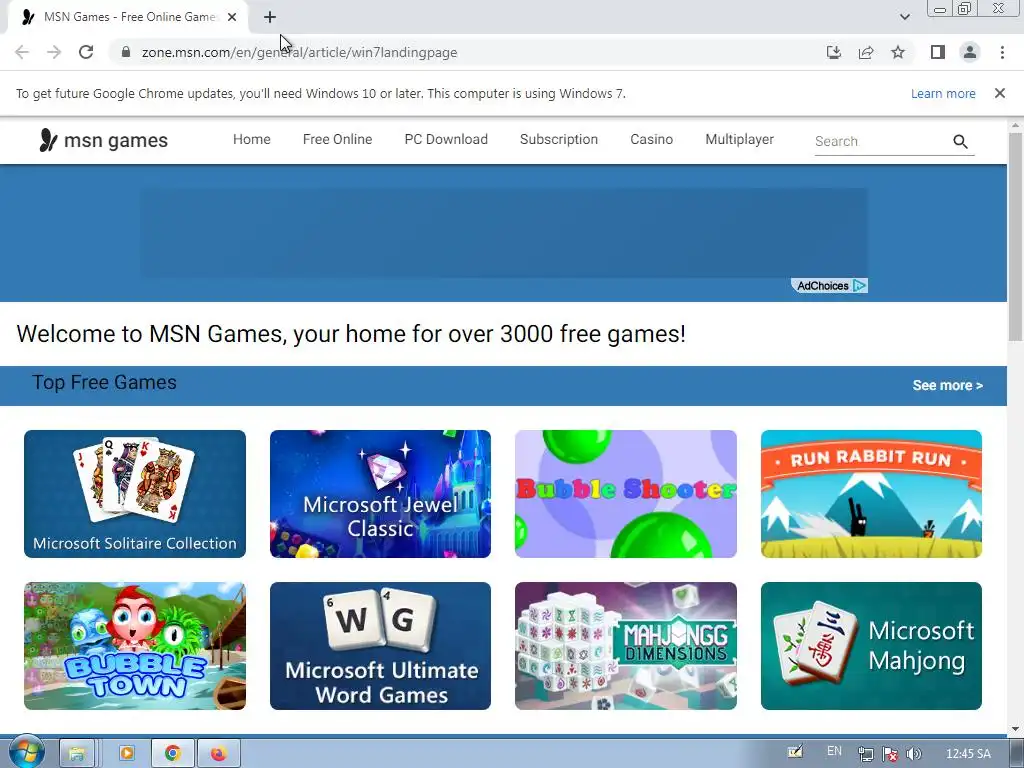Click the scrollbar down arrow

point(1016,728)
